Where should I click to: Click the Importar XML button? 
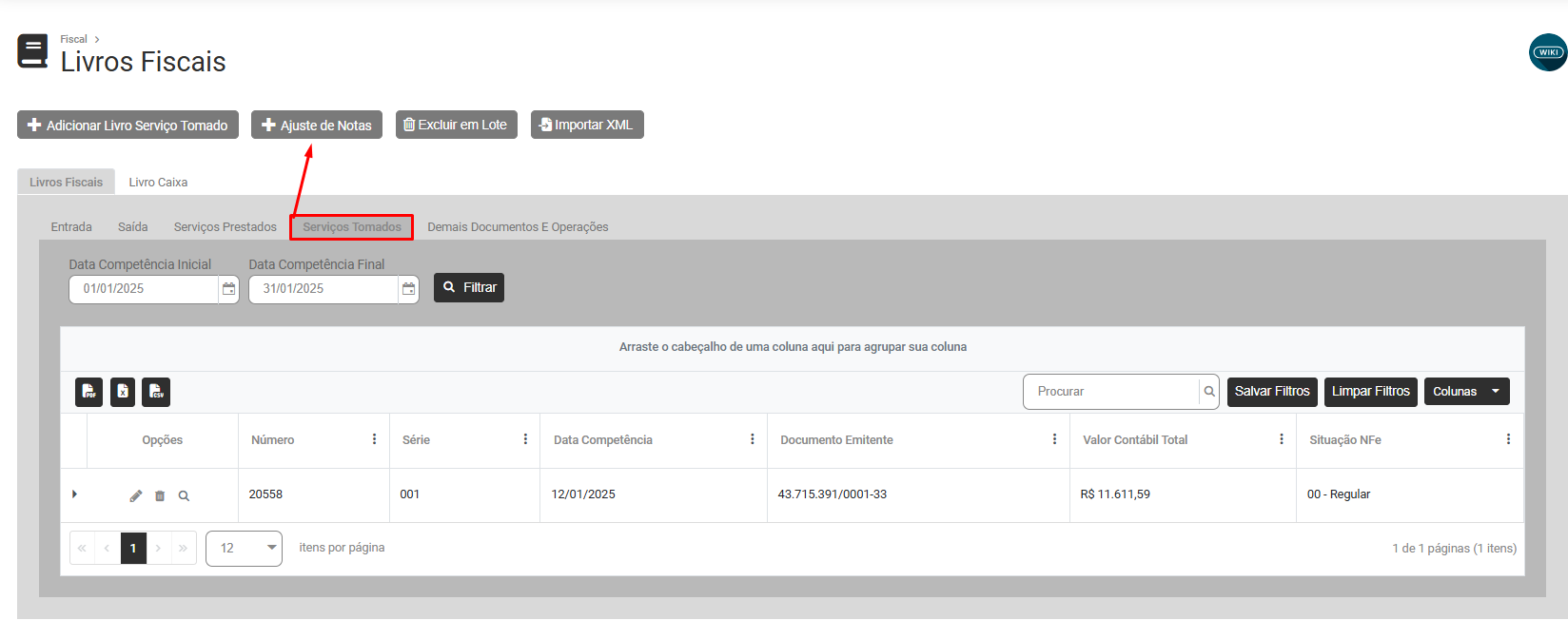tap(587, 126)
